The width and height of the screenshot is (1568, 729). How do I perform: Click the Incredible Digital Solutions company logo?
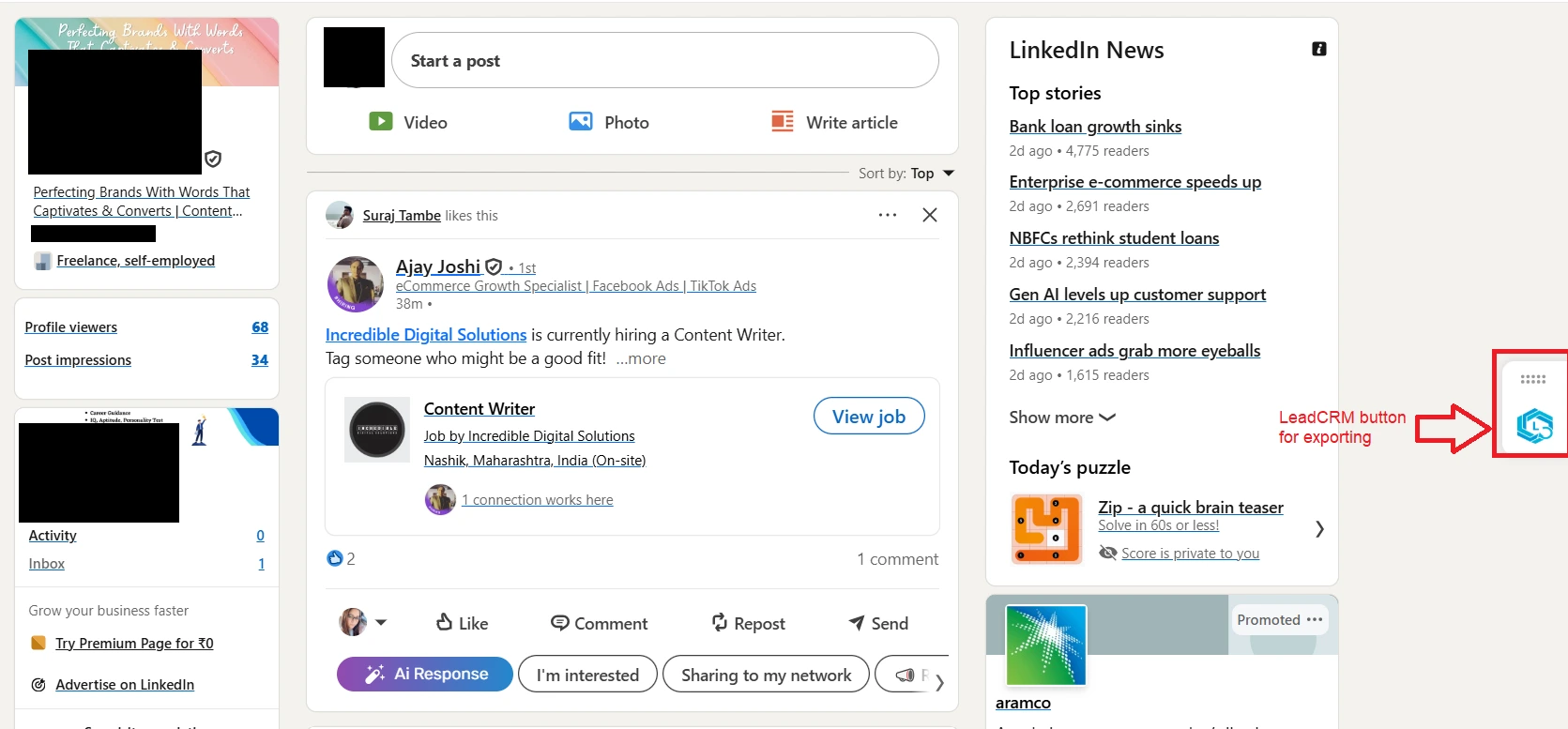tap(377, 430)
